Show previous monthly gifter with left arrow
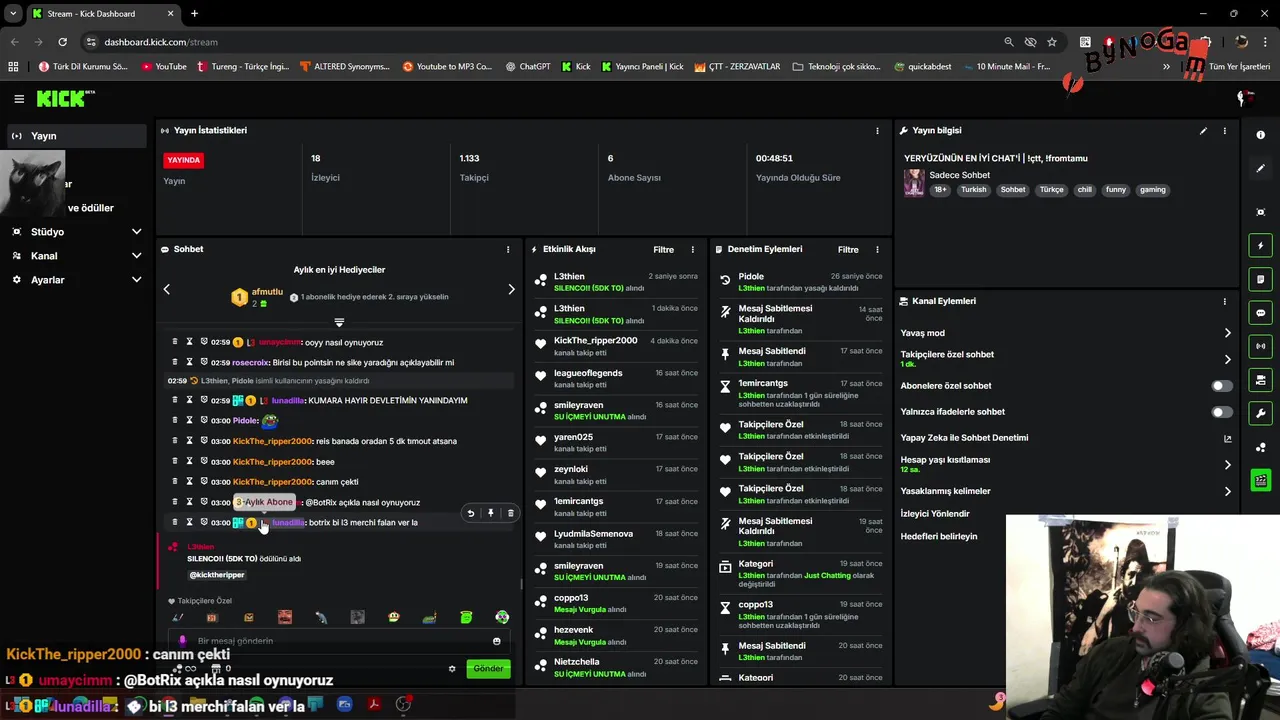 point(167,289)
